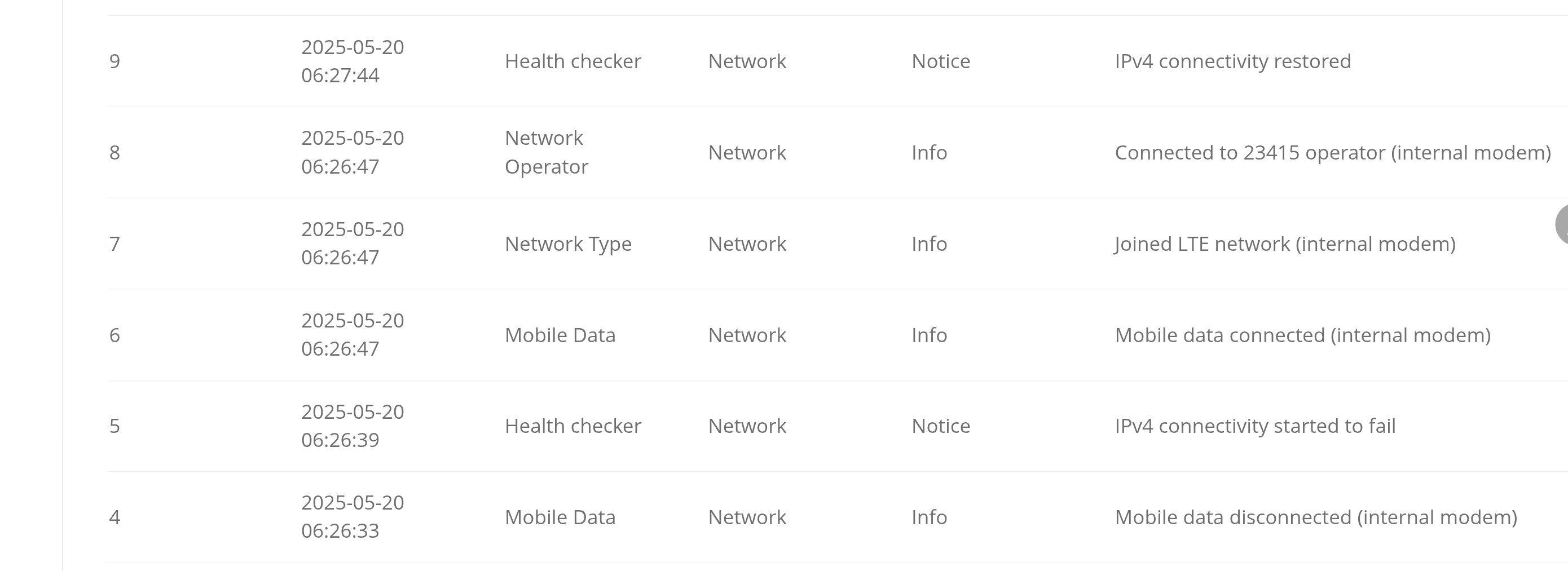This screenshot has width=1568, height=571.
Task: Click the Network Operator event type cell
Action: [547, 152]
